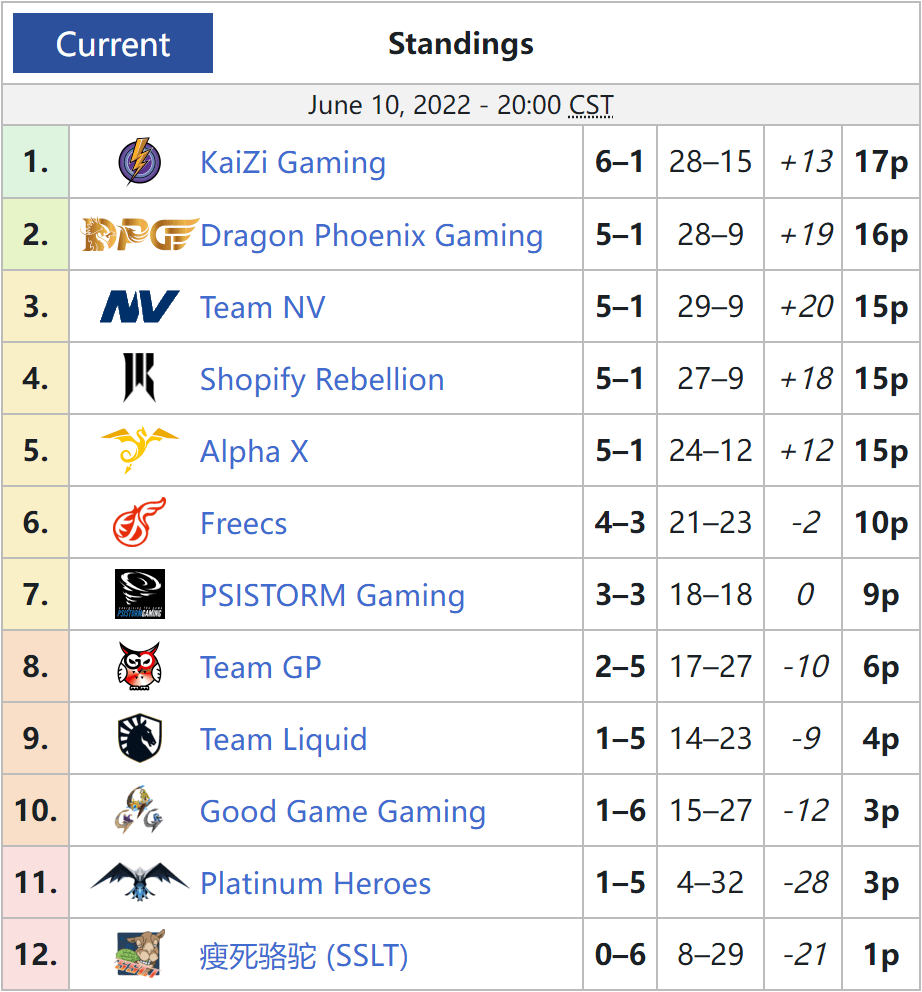
Task: Click the Good Game Gaming logo
Action: [140, 810]
